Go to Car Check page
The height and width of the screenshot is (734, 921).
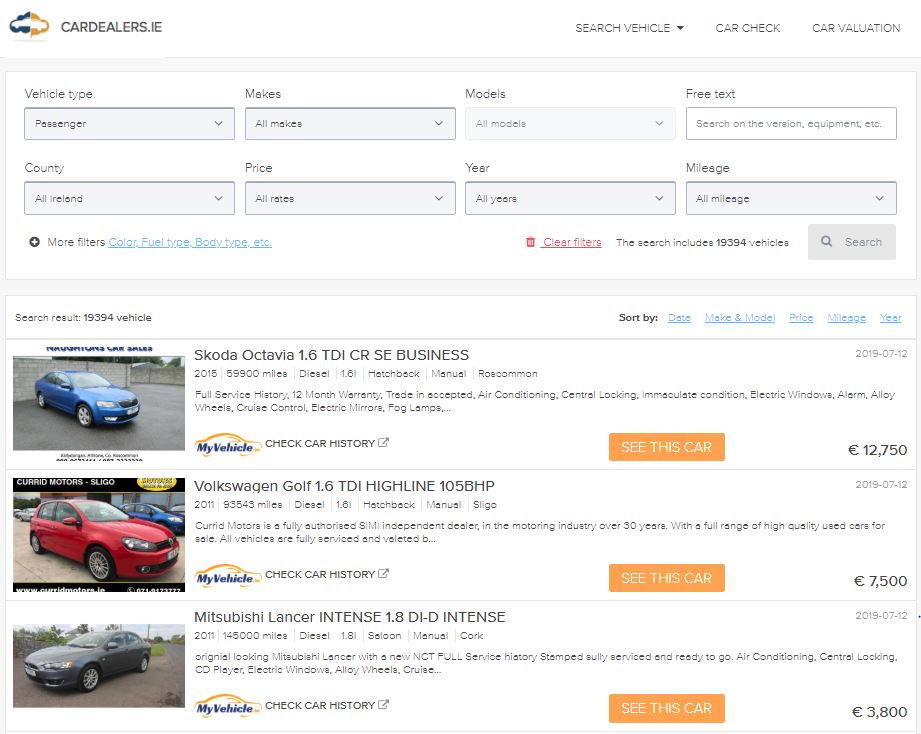point(748,28)
